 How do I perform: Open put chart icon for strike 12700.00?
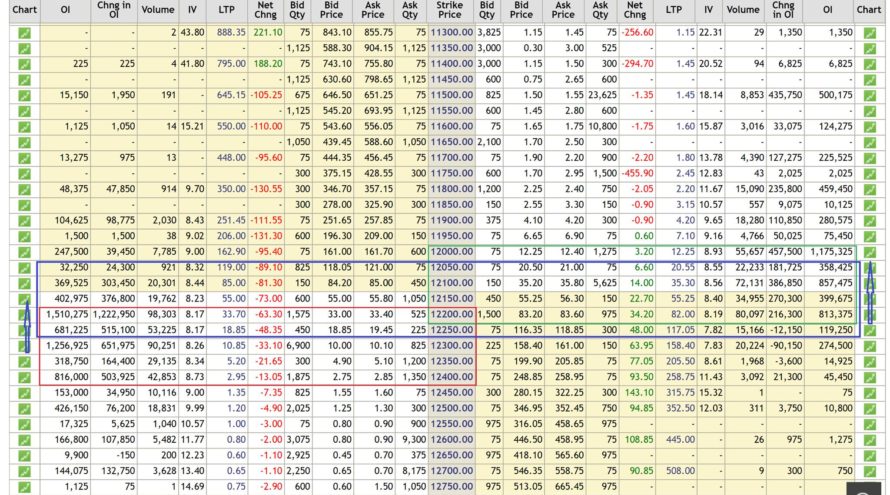tap(870, 471)
